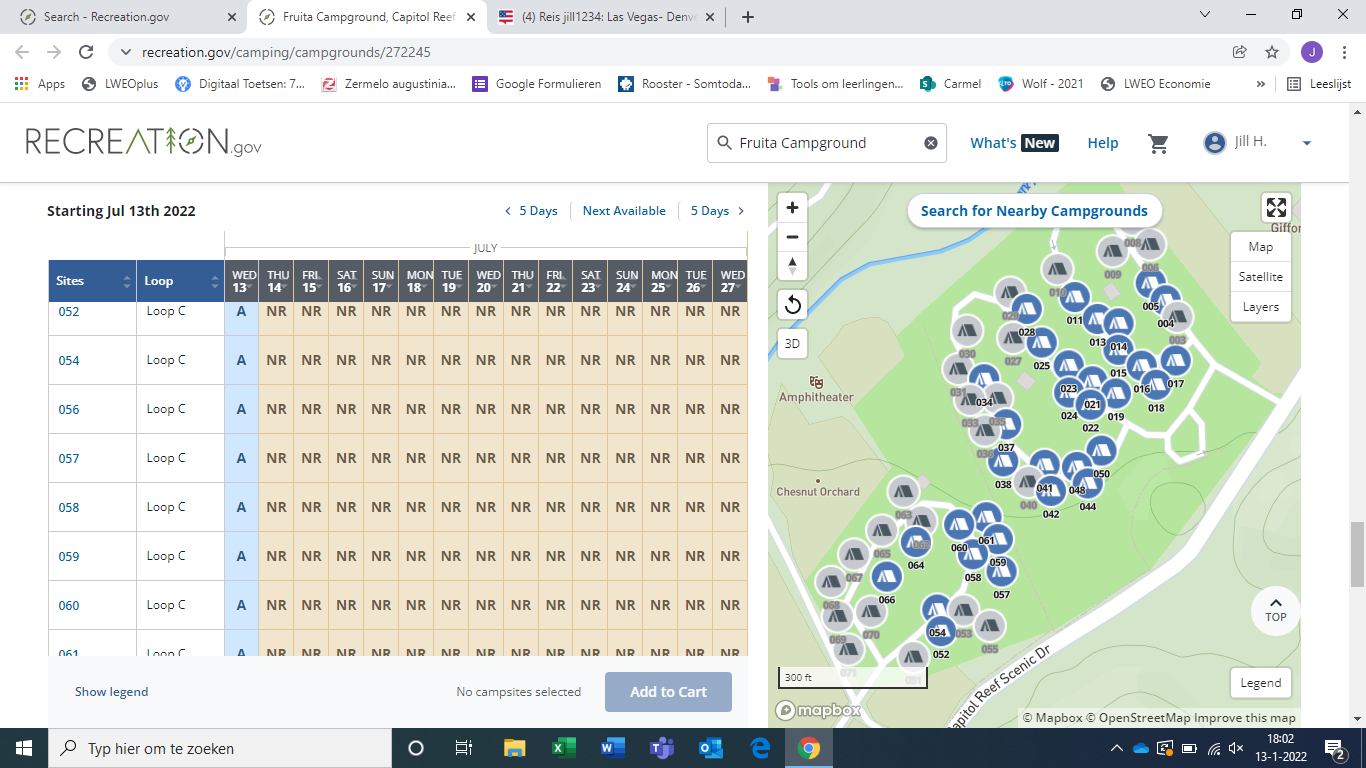Click the map zoom in plus button

tap(792, 208)
